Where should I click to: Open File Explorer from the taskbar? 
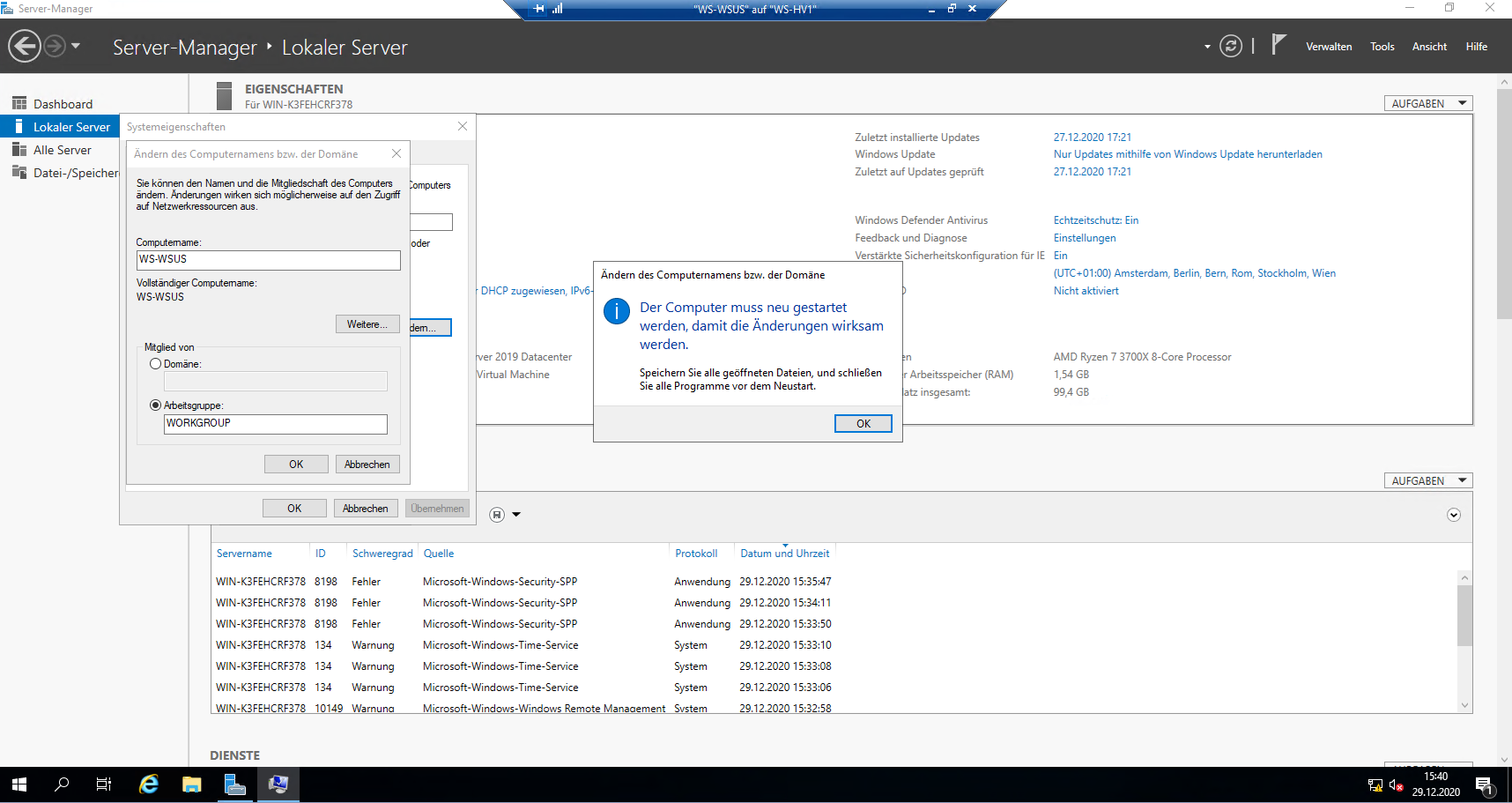tap(191, 784)
